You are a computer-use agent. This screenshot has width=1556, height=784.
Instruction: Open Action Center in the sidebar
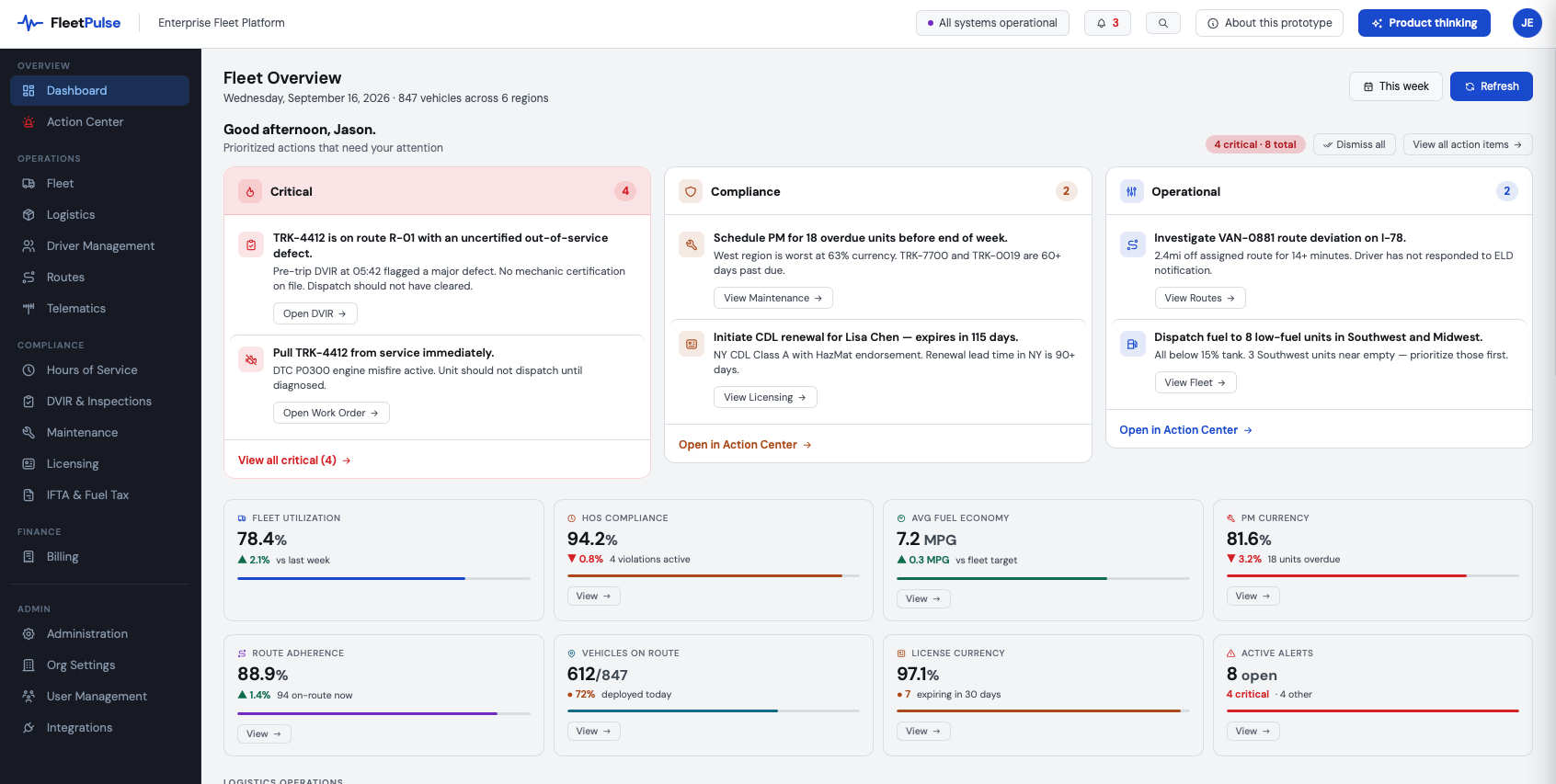99,122
